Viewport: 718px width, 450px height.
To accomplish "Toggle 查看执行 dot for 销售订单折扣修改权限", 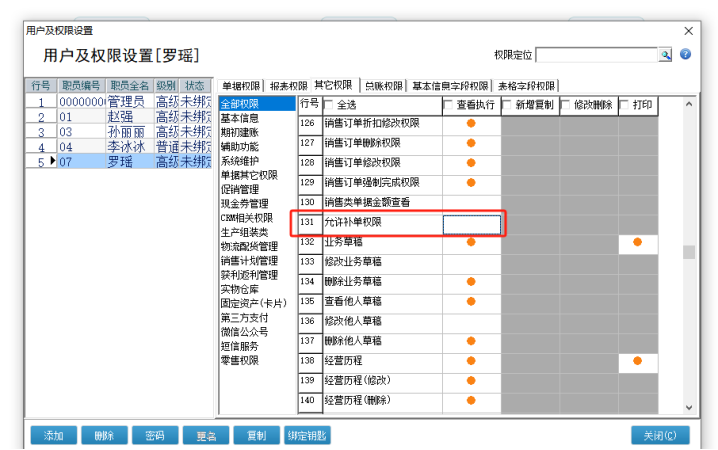I will pos(471,123).
